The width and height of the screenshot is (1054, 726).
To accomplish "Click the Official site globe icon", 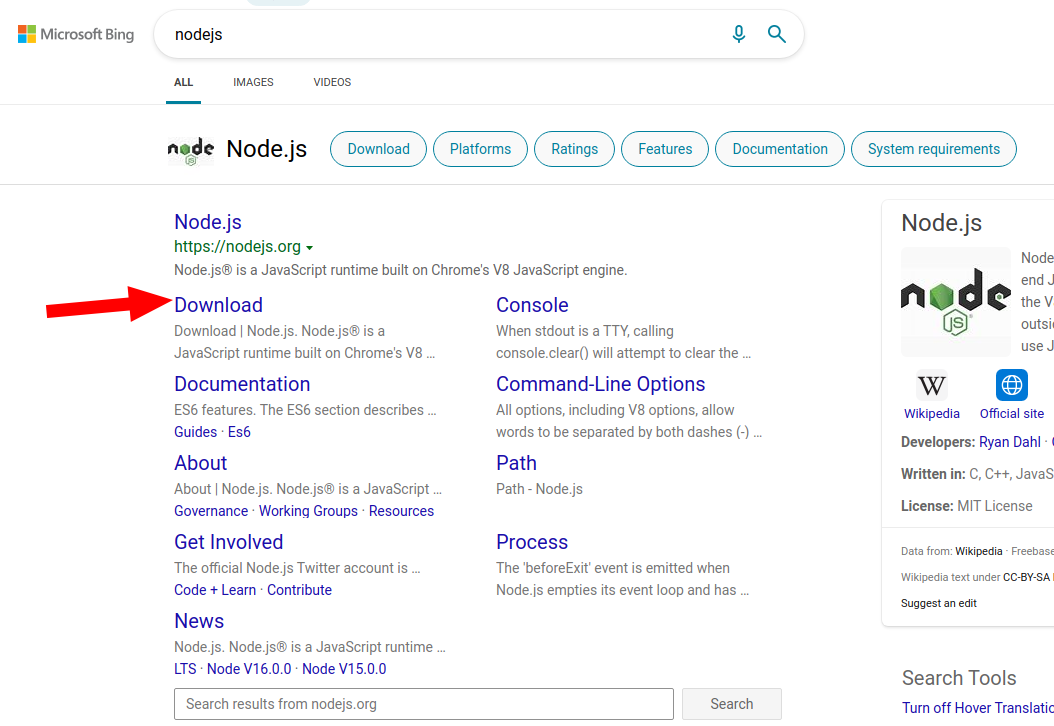I will point(1012,385).
